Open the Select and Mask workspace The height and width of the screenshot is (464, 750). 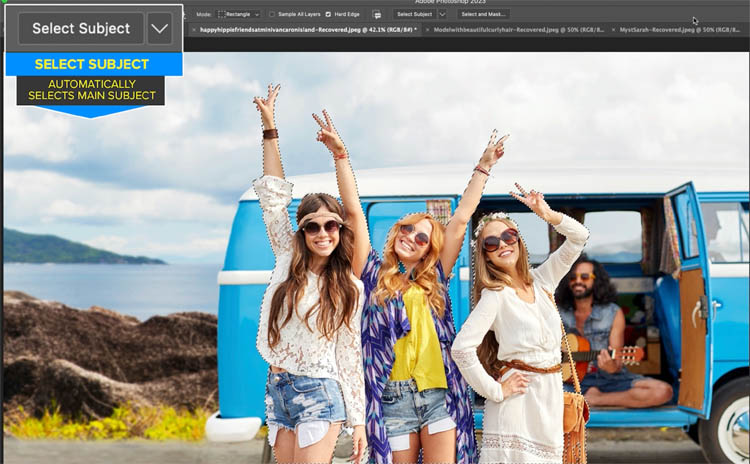pos(483,14)
